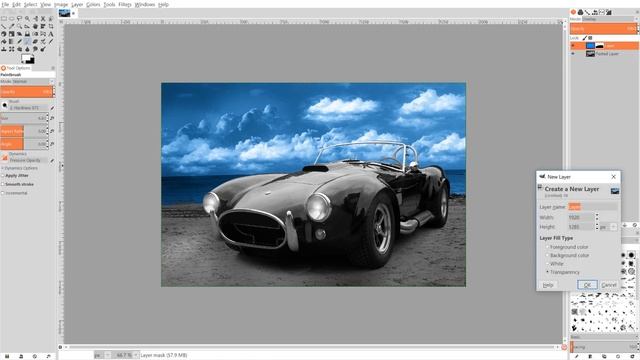Select the Eraser tool
The height and width of the screenshot is (360, 640).
point(35,42)
